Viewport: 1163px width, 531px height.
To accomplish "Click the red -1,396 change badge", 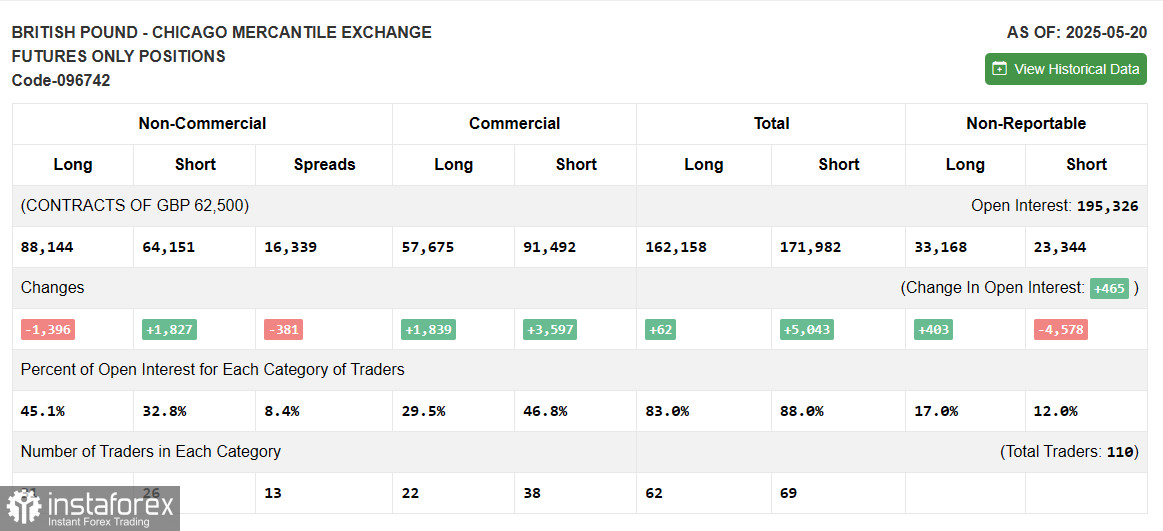I will (47, 329).
